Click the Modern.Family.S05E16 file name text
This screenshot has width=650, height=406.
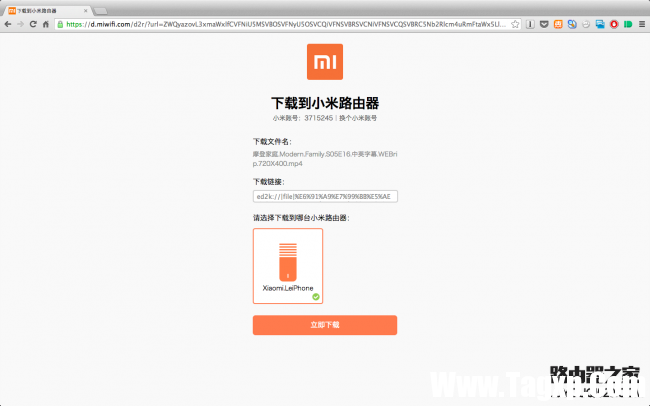click(325, 159)
